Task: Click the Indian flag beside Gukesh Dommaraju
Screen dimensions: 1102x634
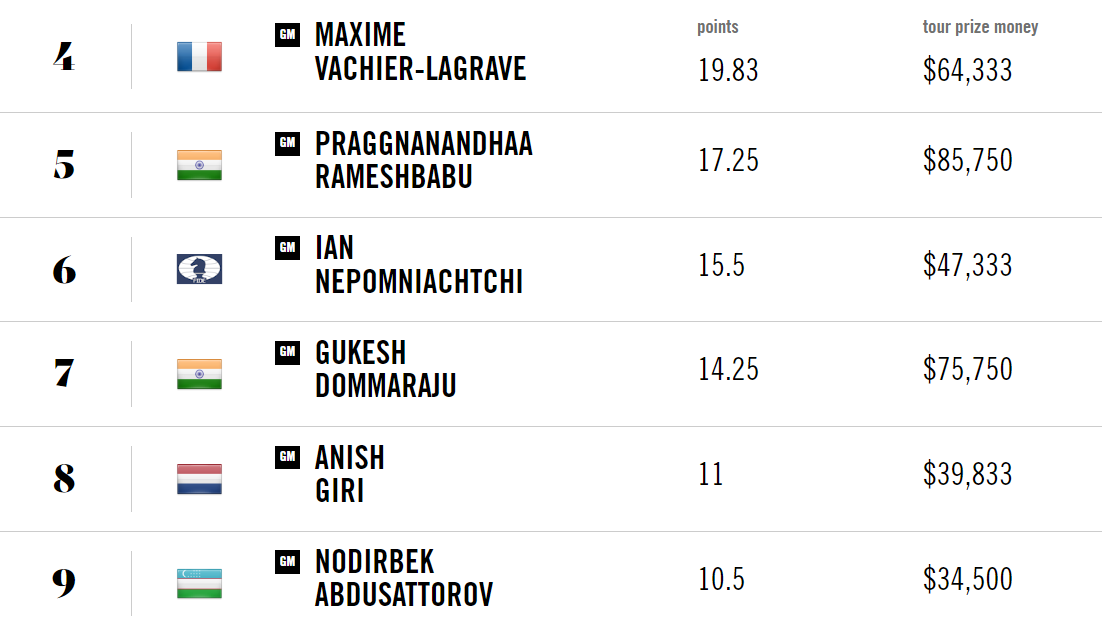Action: pos(200,374)
